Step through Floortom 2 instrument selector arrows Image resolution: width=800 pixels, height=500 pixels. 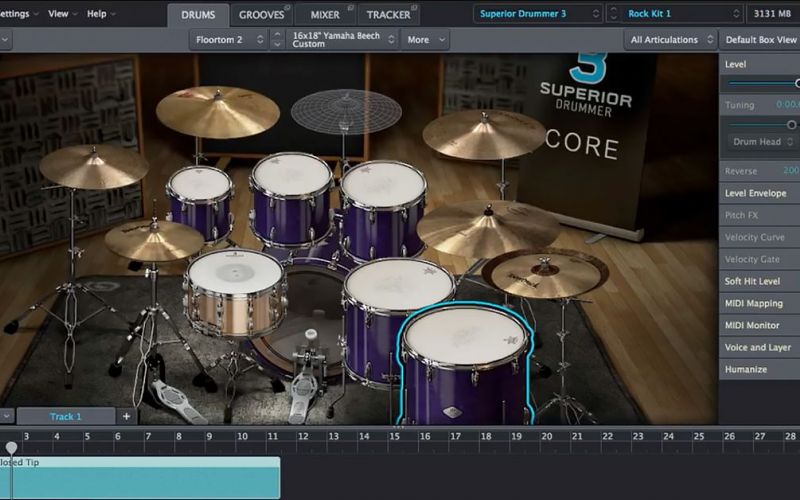click(261, 40)
